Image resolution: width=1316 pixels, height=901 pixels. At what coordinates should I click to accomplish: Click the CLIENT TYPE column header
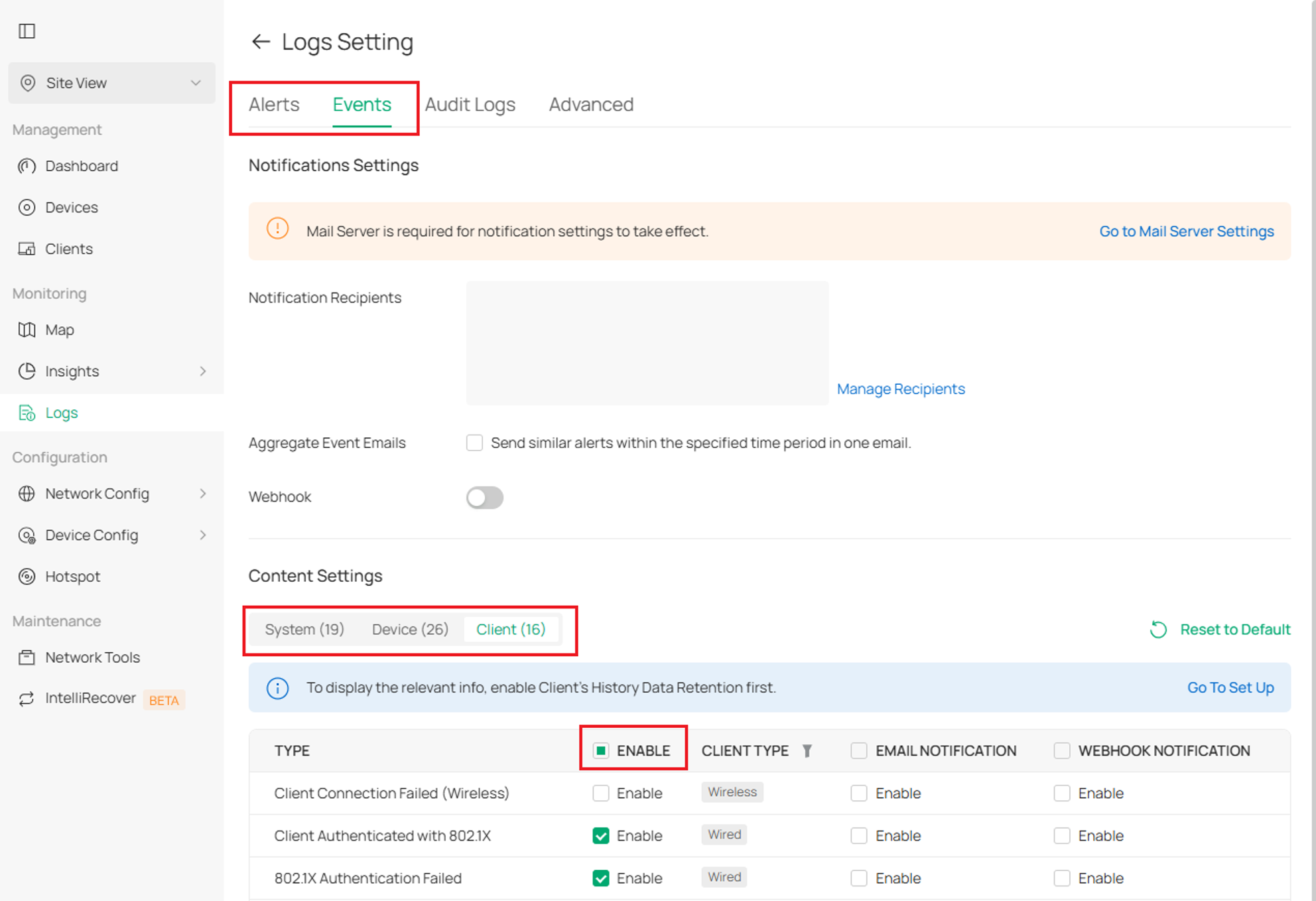tap(745, 750)
